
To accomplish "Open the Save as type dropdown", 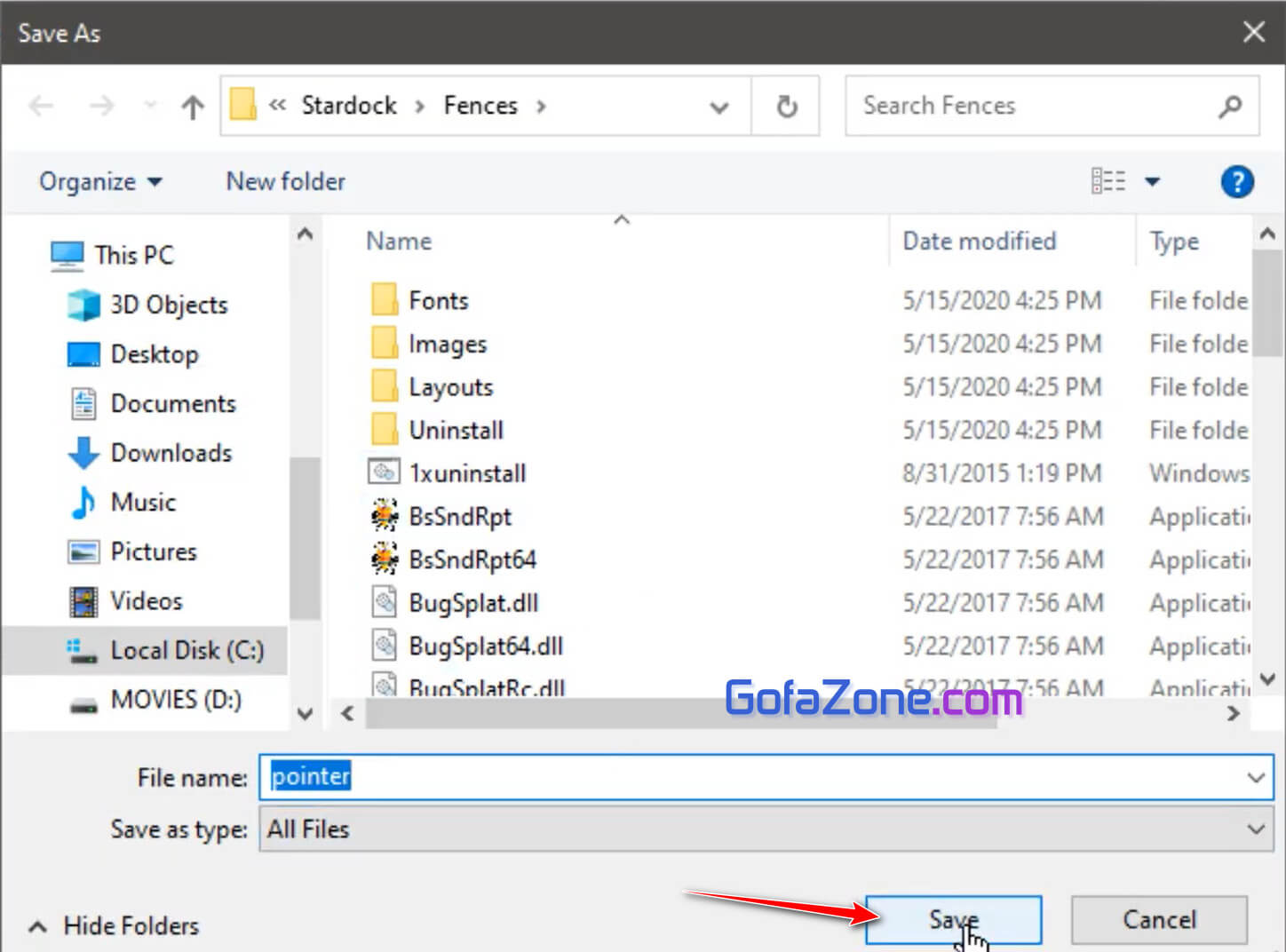I will pos(1255,829).
